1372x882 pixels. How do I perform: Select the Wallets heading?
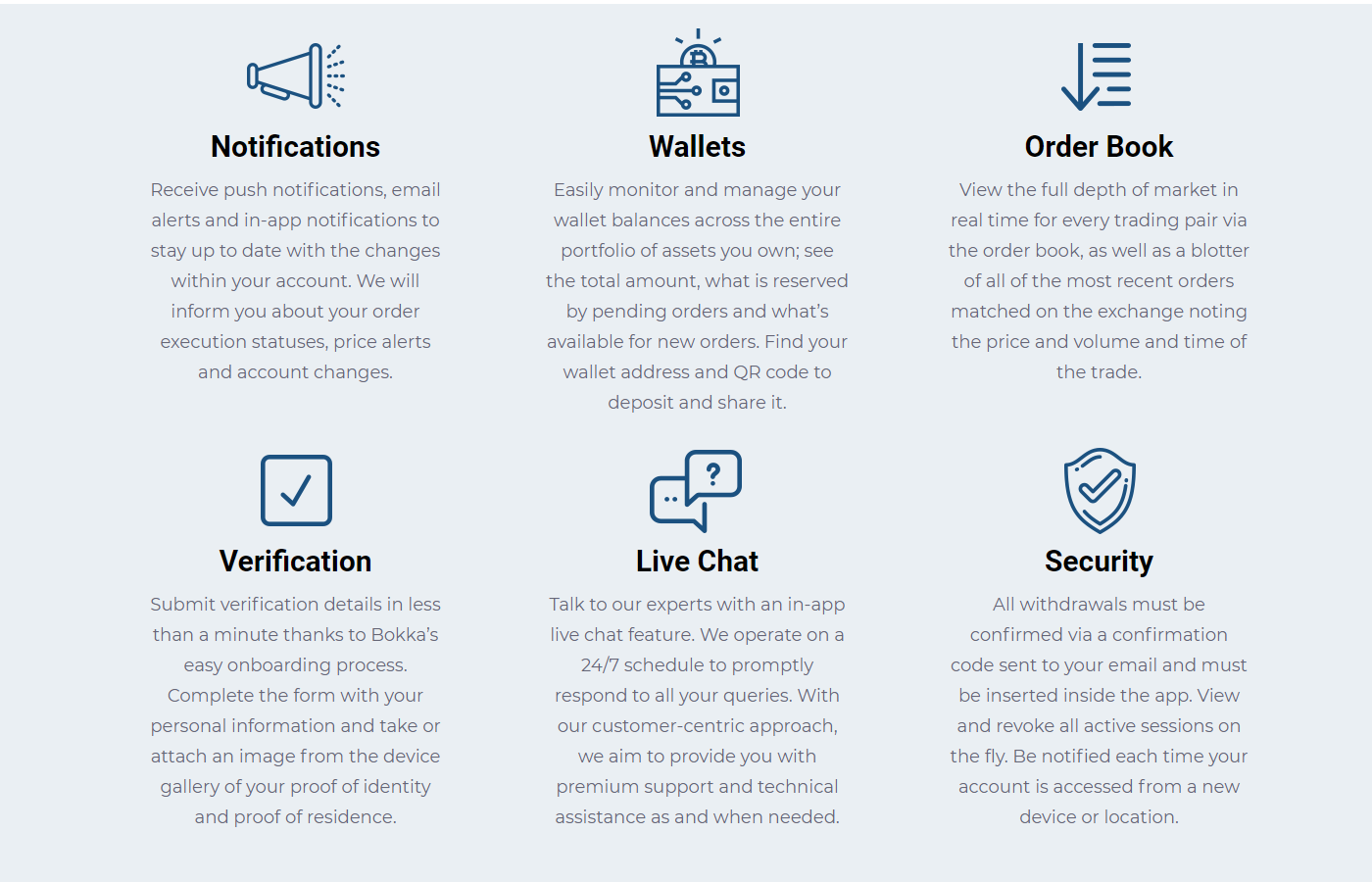(698, 147)
